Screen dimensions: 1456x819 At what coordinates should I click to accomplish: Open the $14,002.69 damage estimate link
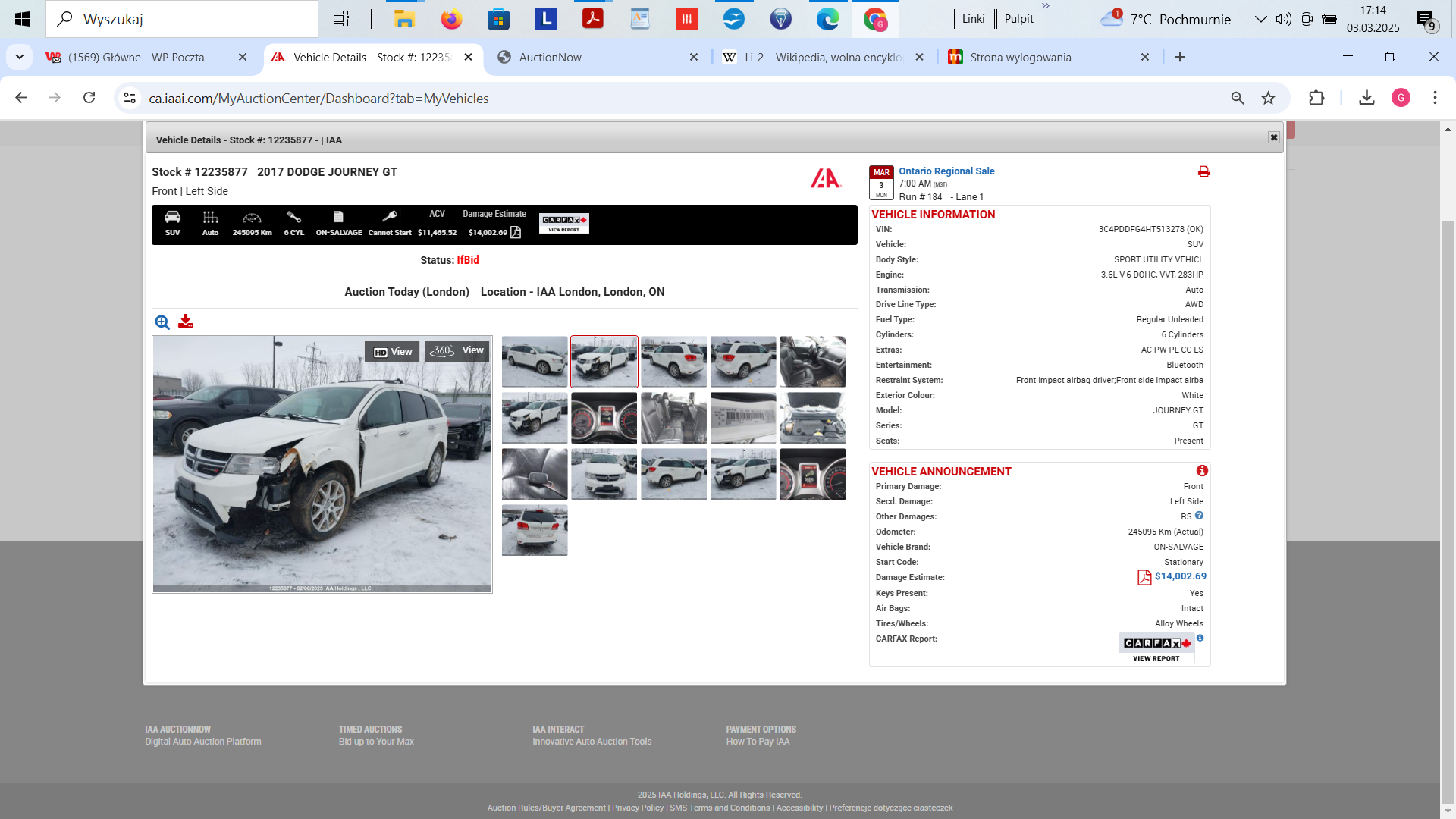click(x=1180, y=576)
